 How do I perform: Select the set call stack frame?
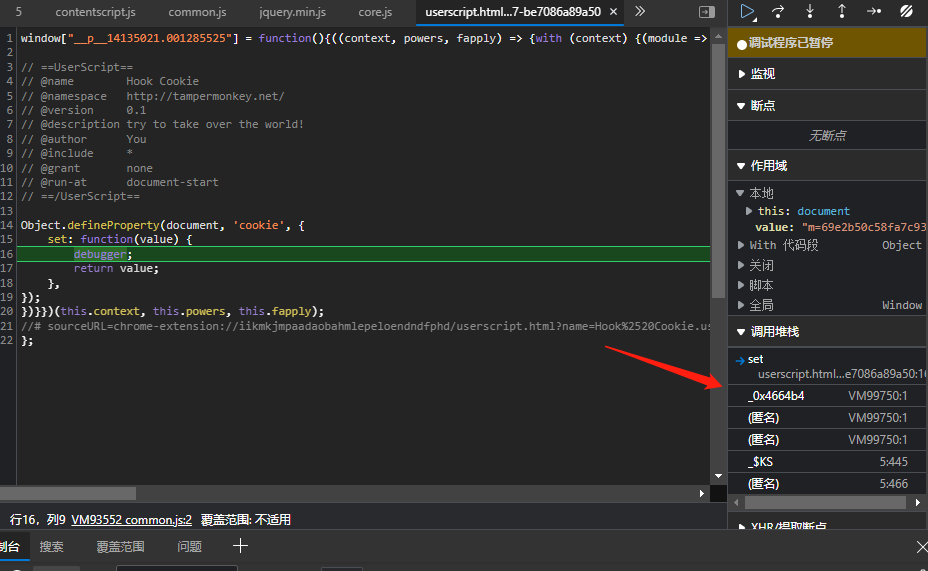pyautogui.click(x=827, y=366)
